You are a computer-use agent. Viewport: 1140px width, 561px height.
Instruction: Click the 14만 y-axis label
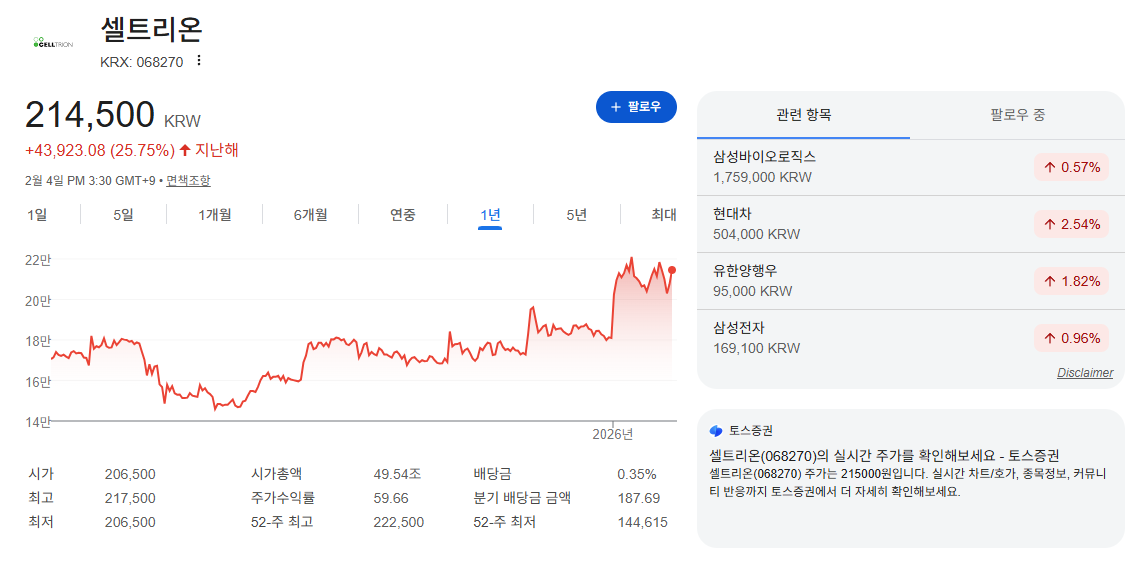37,421
